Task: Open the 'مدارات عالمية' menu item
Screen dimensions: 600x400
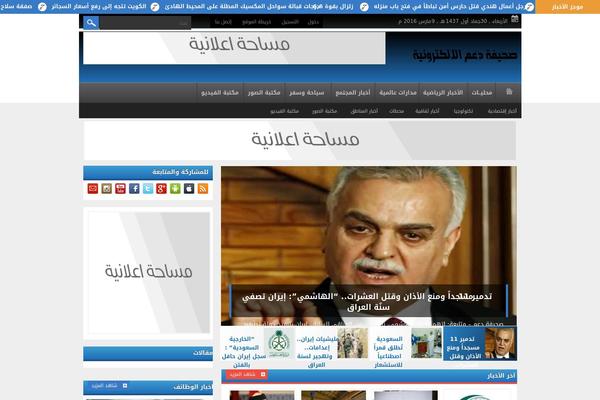Action: (398, 93)
